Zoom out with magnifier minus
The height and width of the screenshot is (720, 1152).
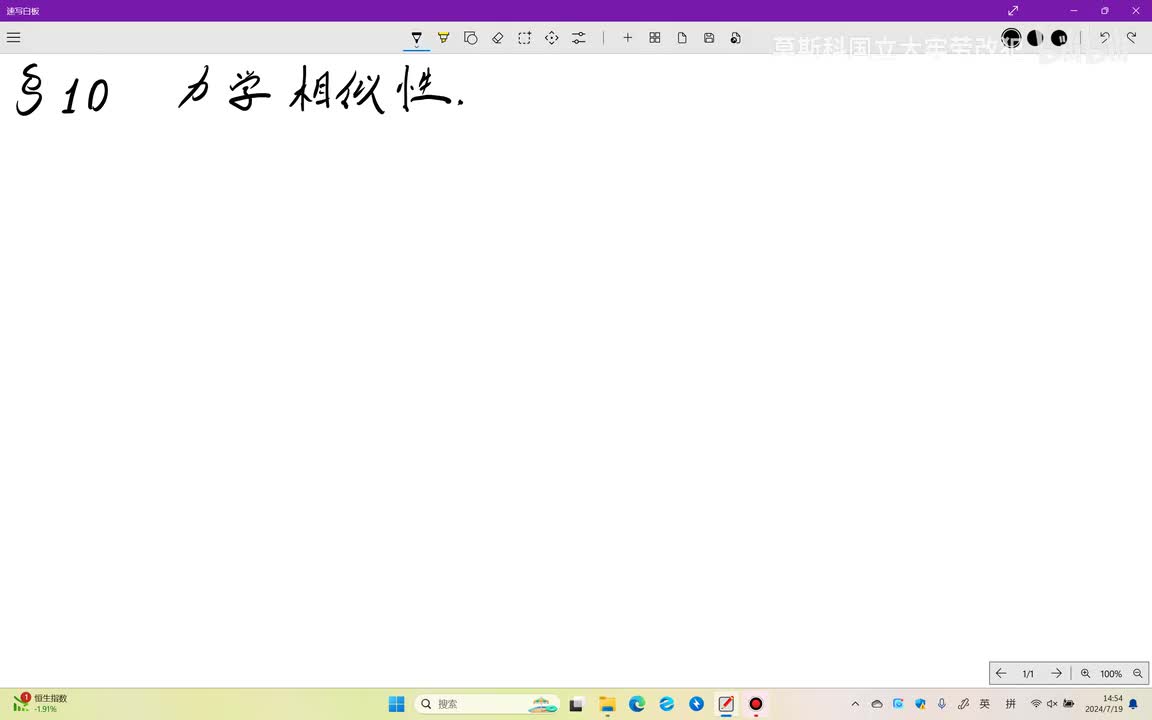pos(1137,673)
